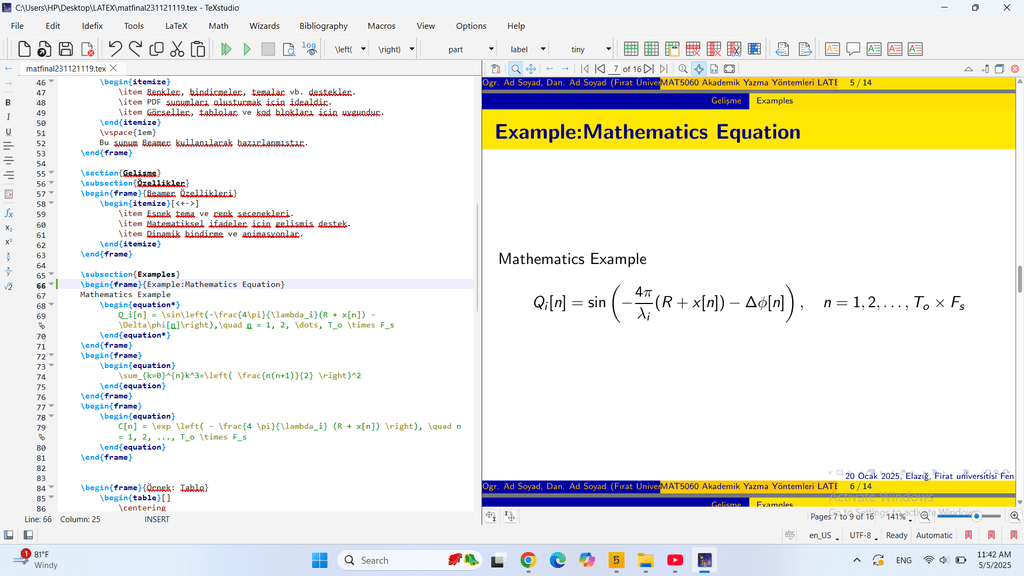Open en_US language dropdown

pos(824,535)
